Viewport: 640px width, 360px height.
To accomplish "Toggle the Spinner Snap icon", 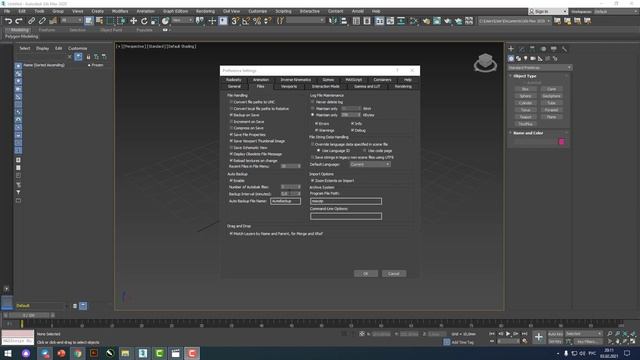I will [268, 21].
